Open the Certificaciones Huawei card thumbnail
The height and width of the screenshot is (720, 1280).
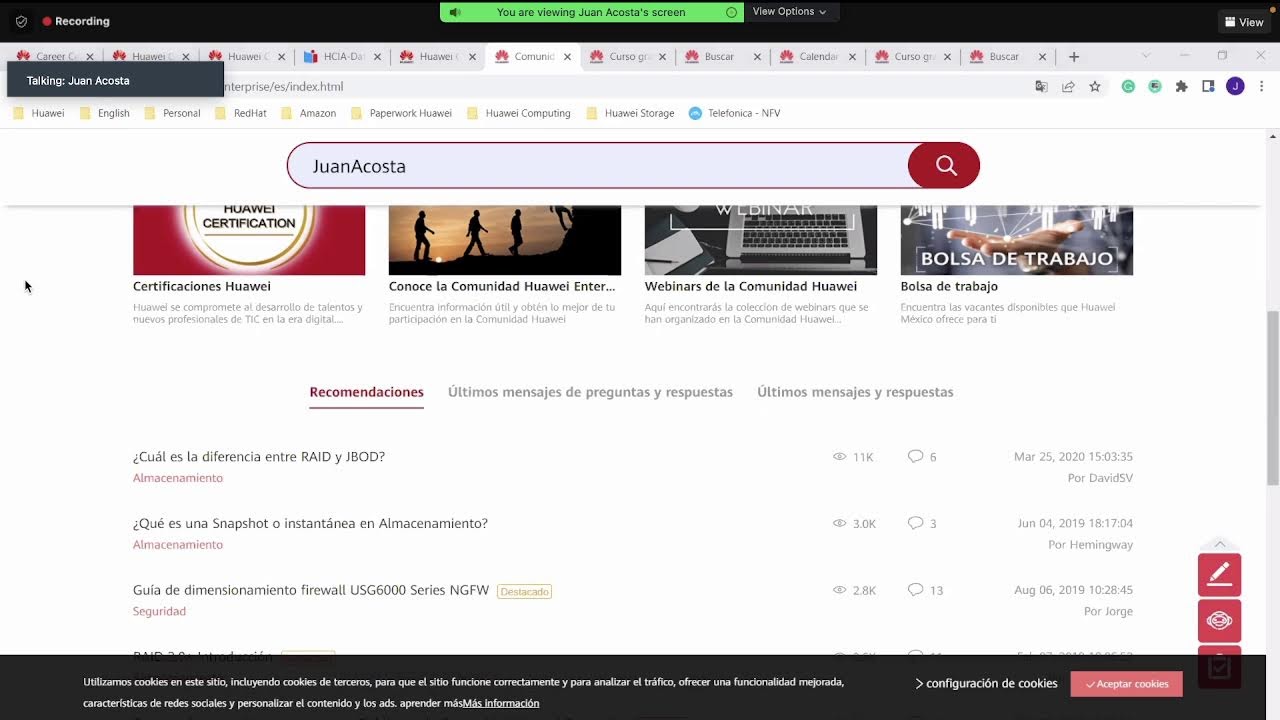click(x=249, y=240)
